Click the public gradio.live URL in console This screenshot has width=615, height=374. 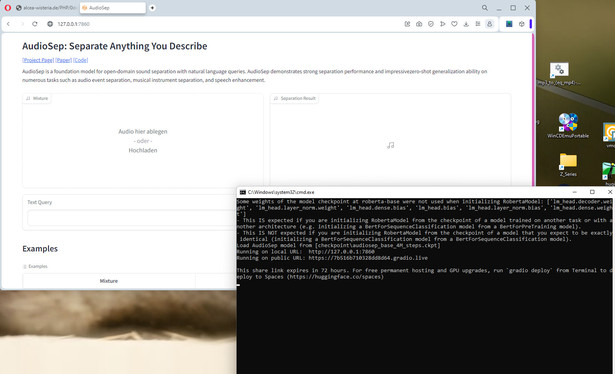pos(368,258)
